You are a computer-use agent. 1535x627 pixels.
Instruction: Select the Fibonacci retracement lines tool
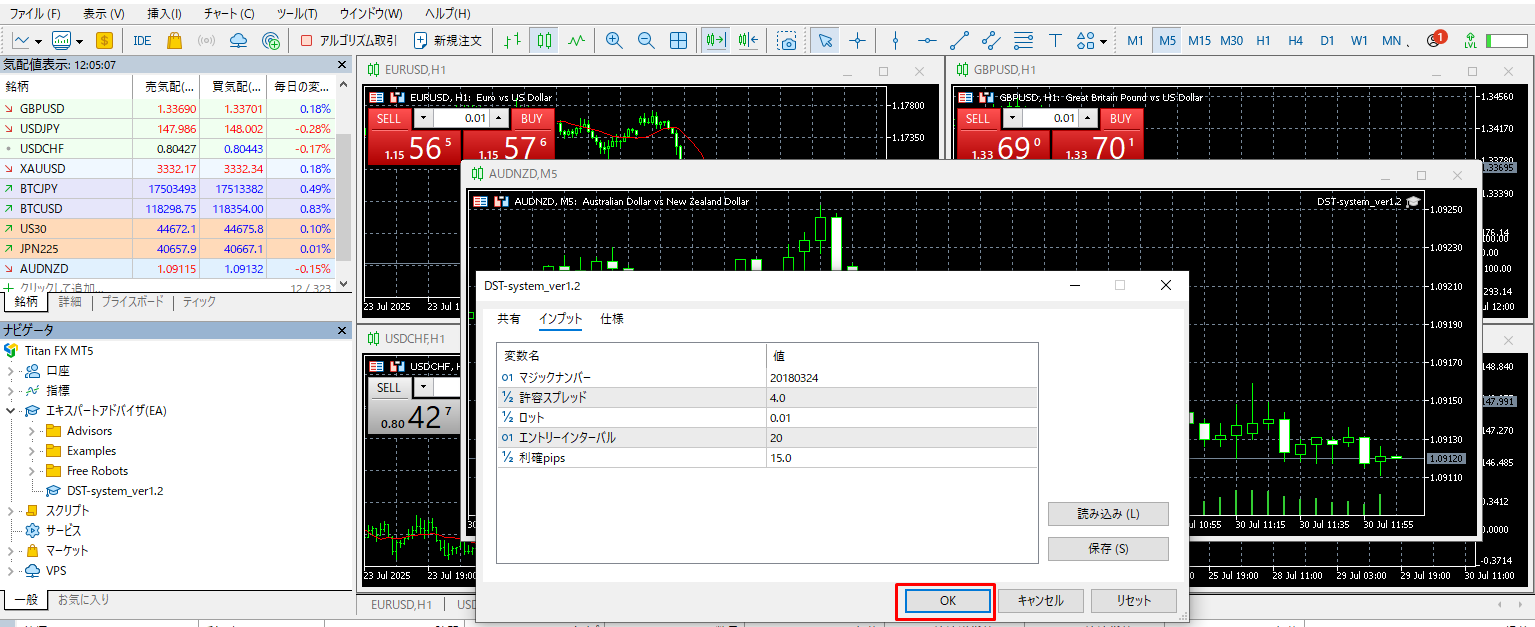click(x=1023, y=41)
